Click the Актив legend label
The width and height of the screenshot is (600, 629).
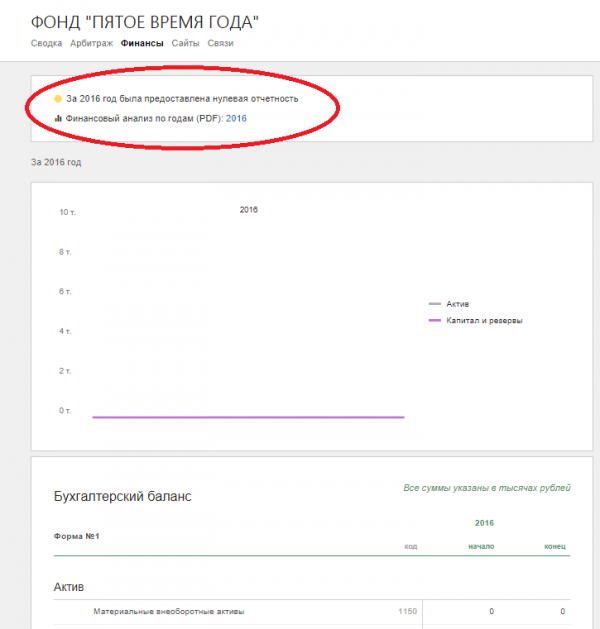pos(458,303)
